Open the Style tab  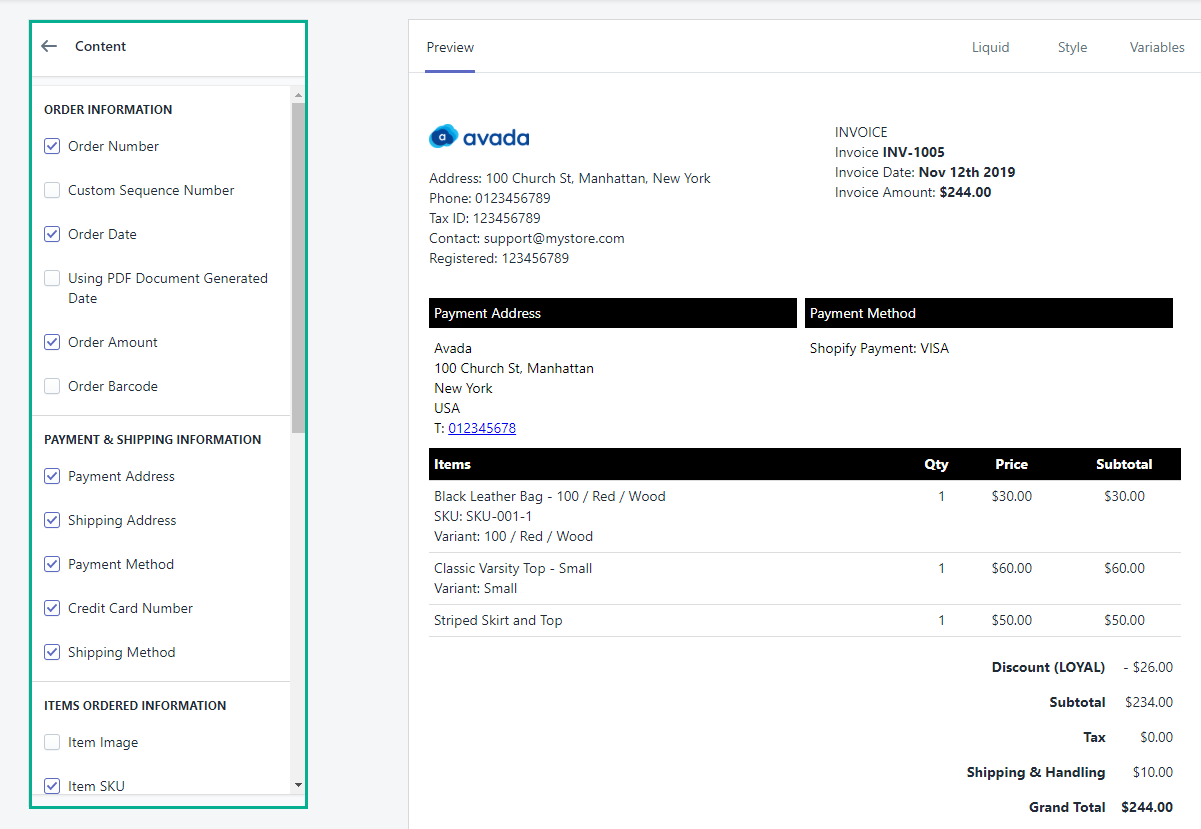pos(1072,47)
